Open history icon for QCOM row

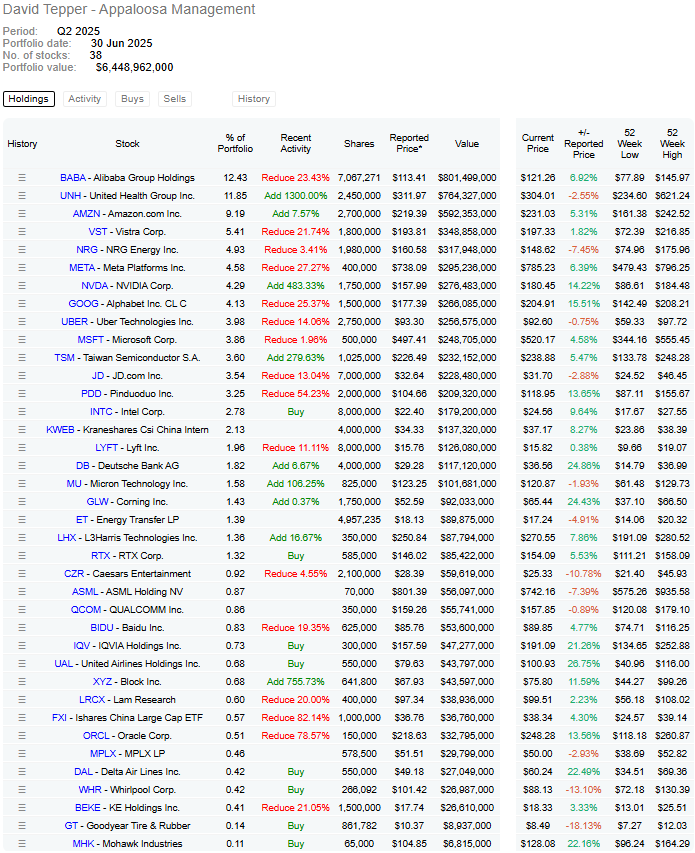click(22, 609)
